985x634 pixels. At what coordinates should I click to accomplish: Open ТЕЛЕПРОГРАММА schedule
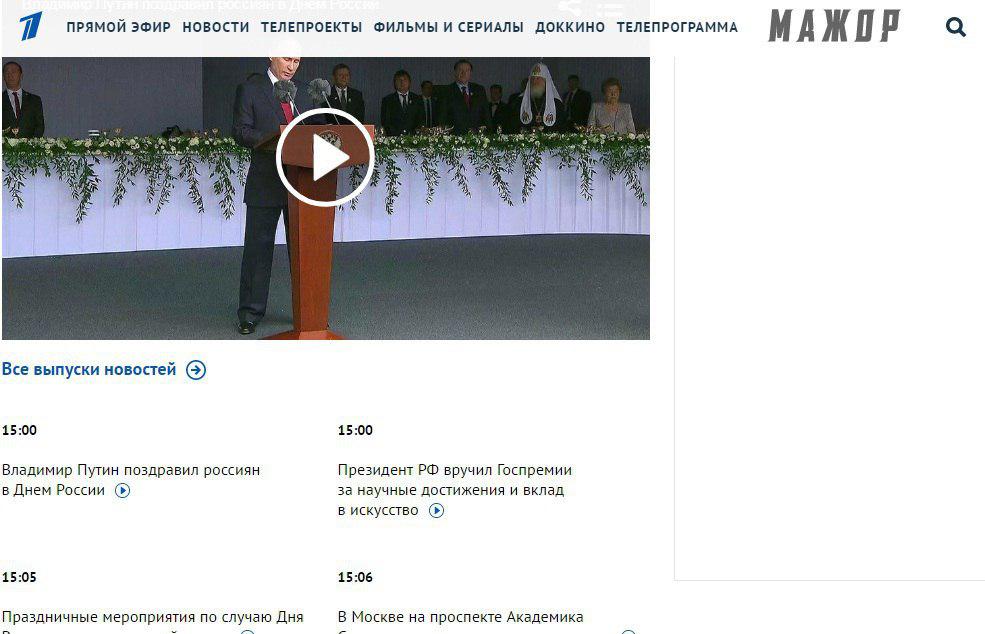[x=677, y=27]
